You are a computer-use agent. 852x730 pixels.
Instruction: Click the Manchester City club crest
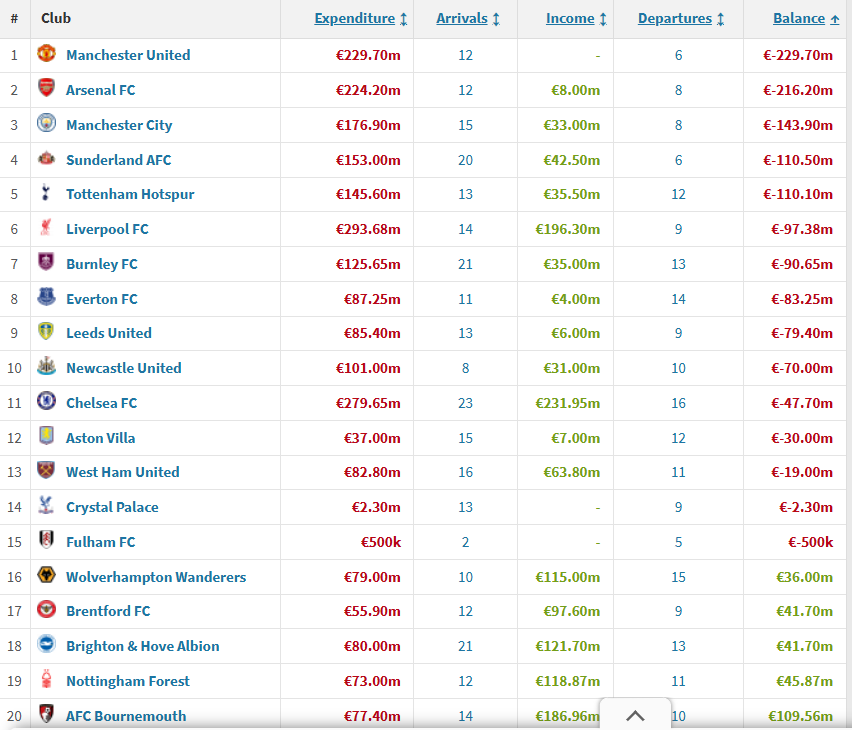(46, 123)
